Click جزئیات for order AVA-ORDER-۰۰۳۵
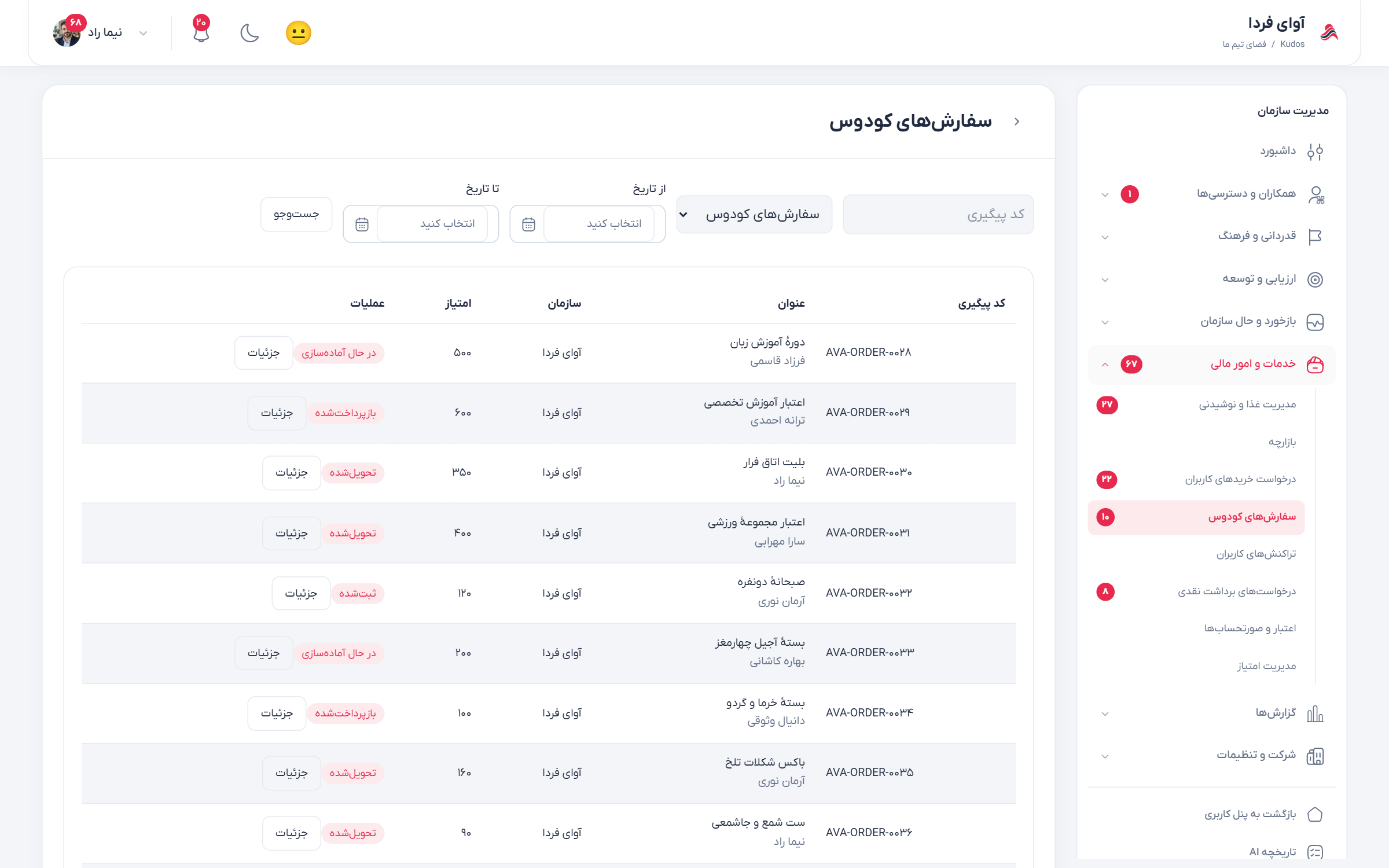 [x=292, y=773]
